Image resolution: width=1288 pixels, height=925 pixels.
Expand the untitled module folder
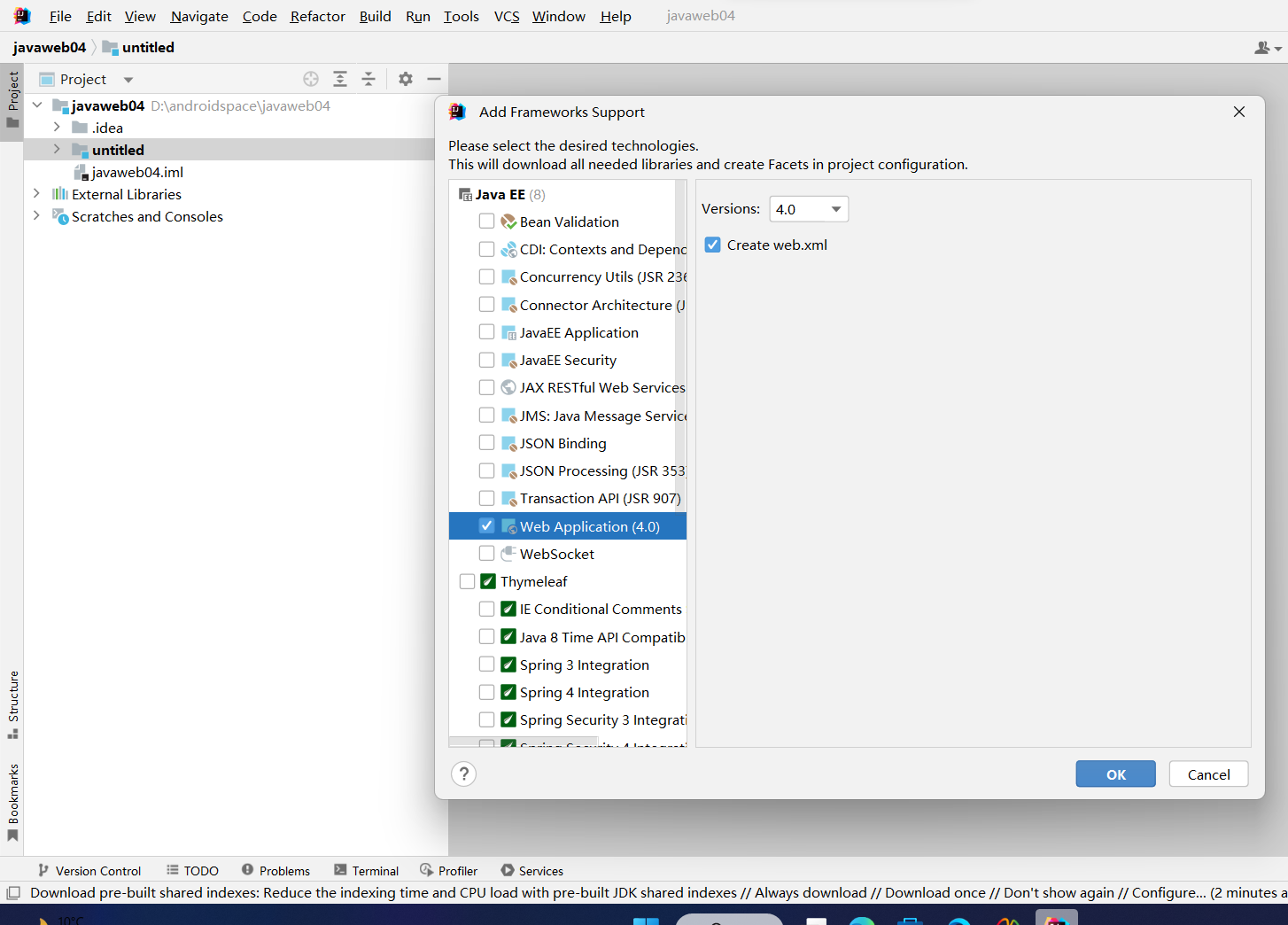57,150
